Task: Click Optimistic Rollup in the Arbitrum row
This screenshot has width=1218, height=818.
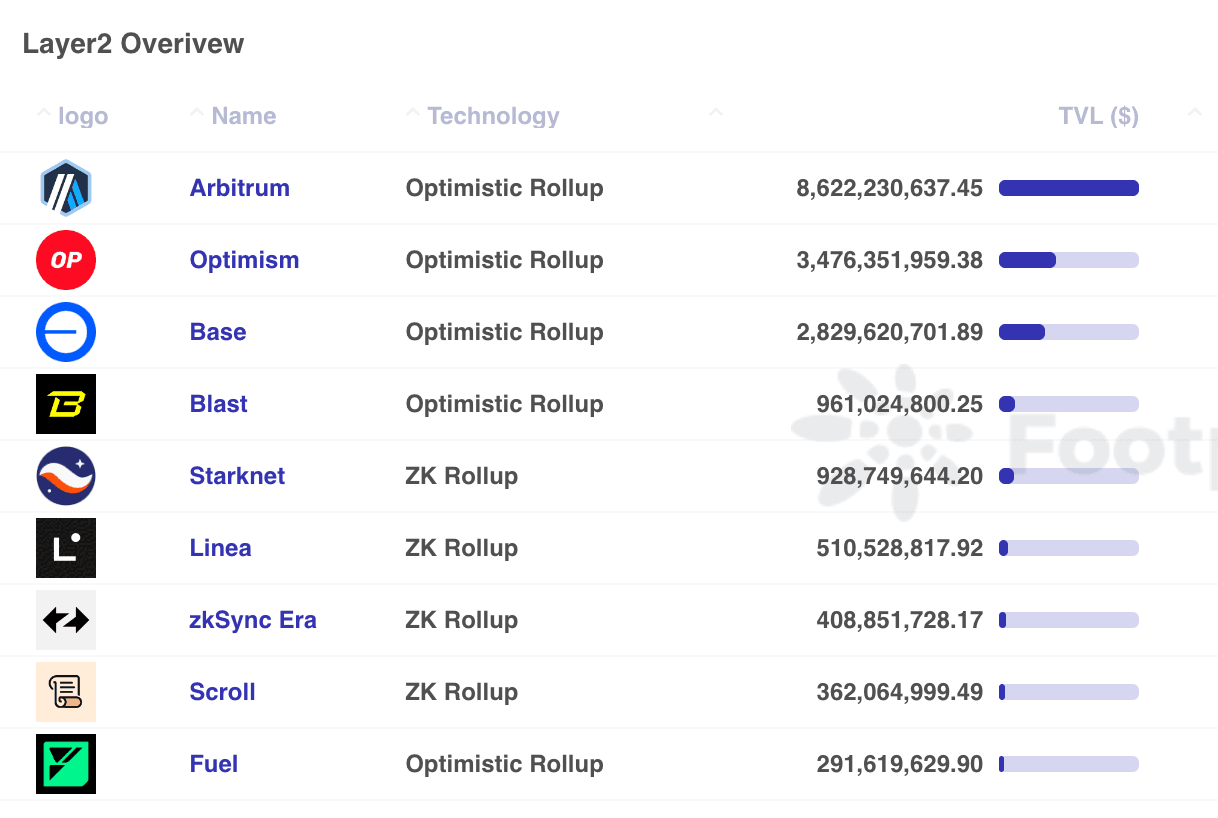Action: point(504,189)
